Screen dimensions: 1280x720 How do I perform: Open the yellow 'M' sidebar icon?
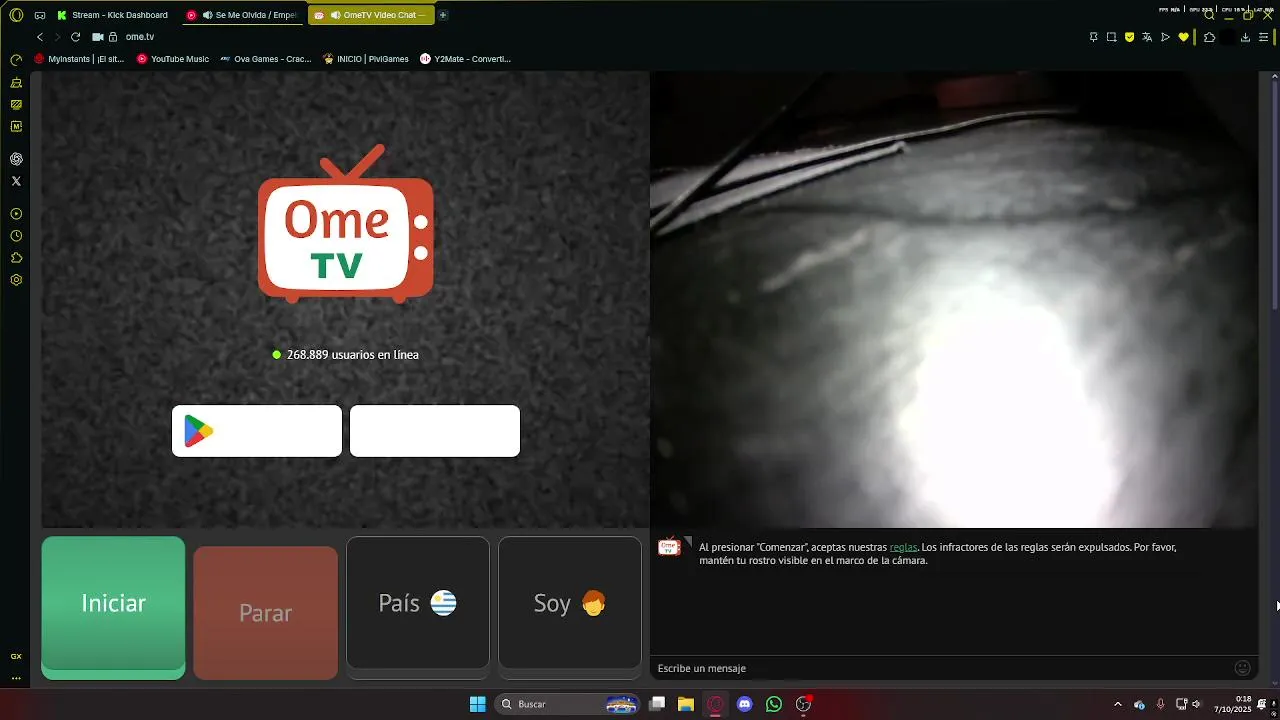16,127
